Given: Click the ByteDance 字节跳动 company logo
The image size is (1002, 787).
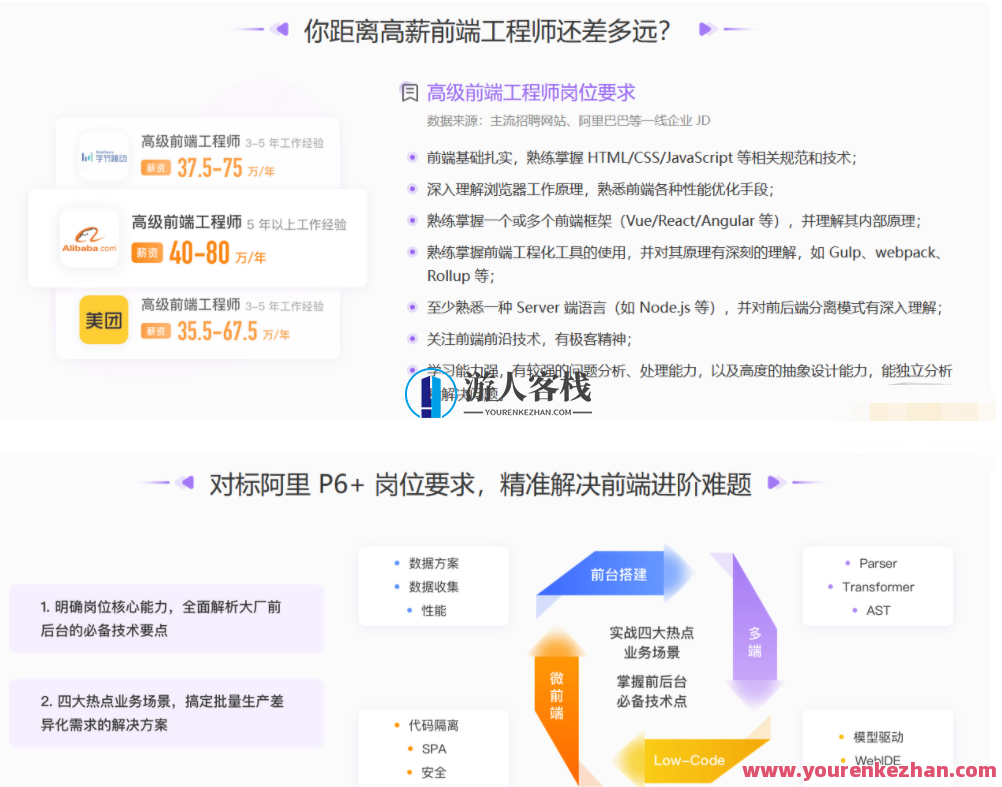Looking at the screenshot, I should [x=101, y=155].
